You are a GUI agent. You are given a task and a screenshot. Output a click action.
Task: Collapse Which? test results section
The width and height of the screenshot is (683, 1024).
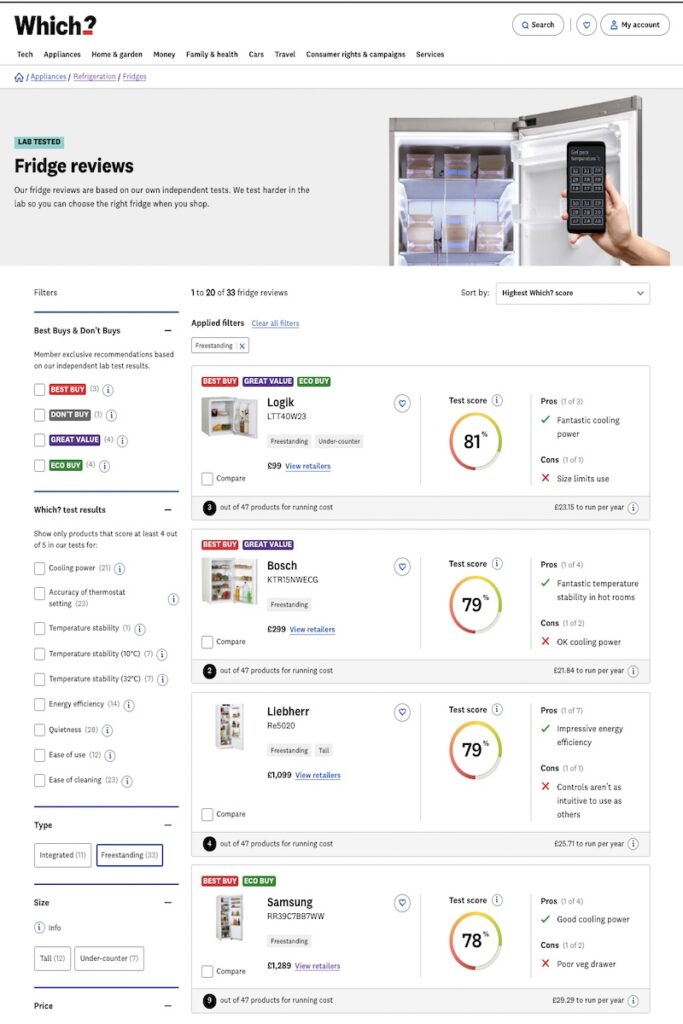[168, 510]
